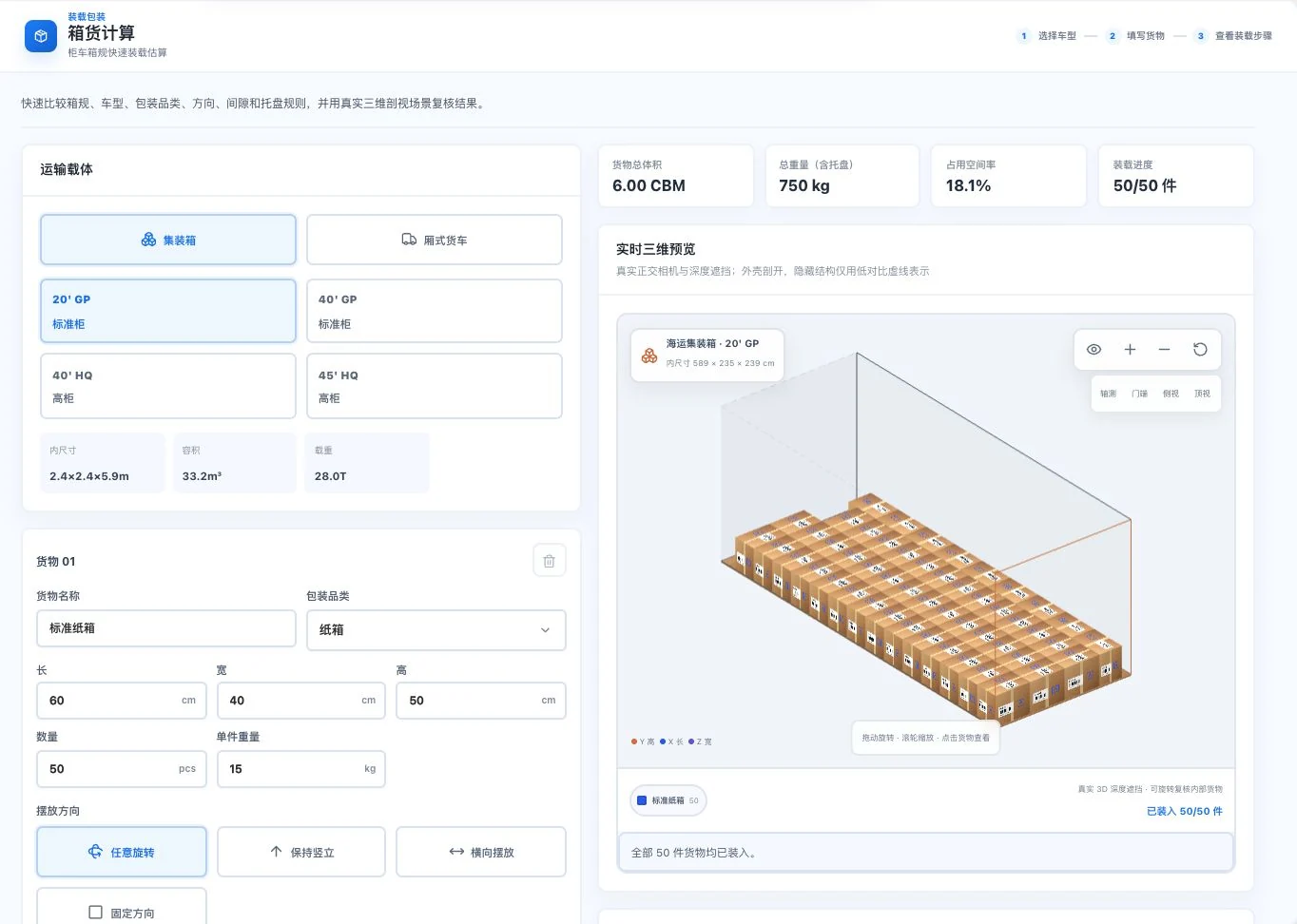
Task: Zoom out the 3D preview with minus icon
Action: click(1164, 350)
